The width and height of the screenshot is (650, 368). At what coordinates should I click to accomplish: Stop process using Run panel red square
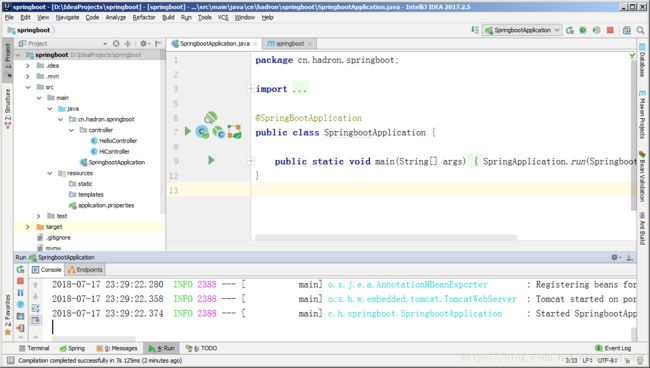pos(20,281)
